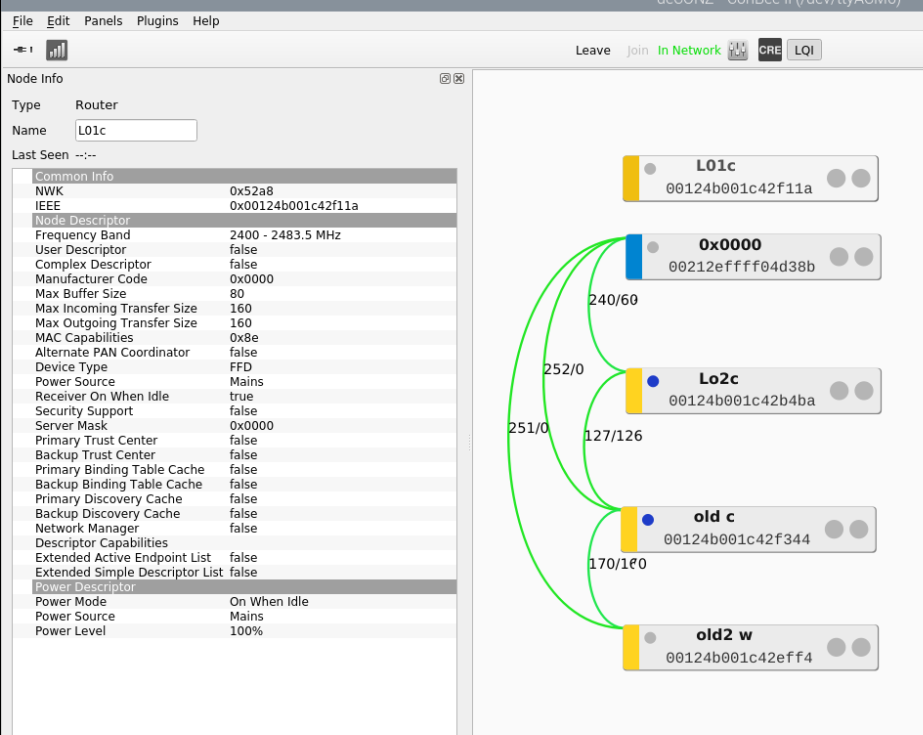This screenshot has height=735, width=923.
Task: Click the 251/0 link quality label
Action: point(528,428)
